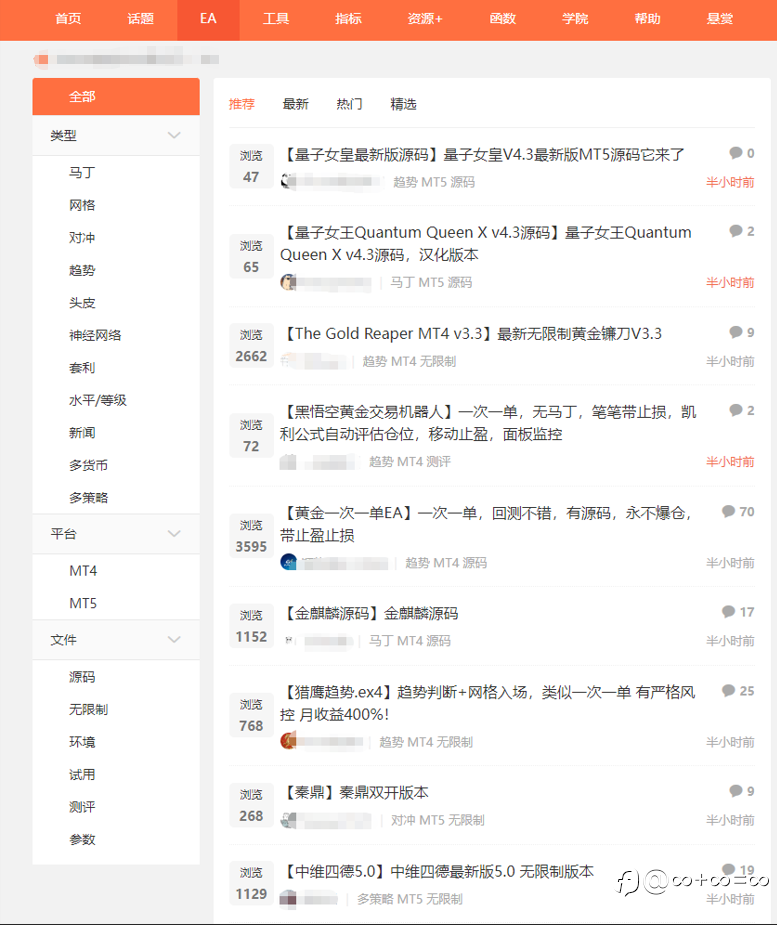Select MT4 platform filter

tap(83, 571)
